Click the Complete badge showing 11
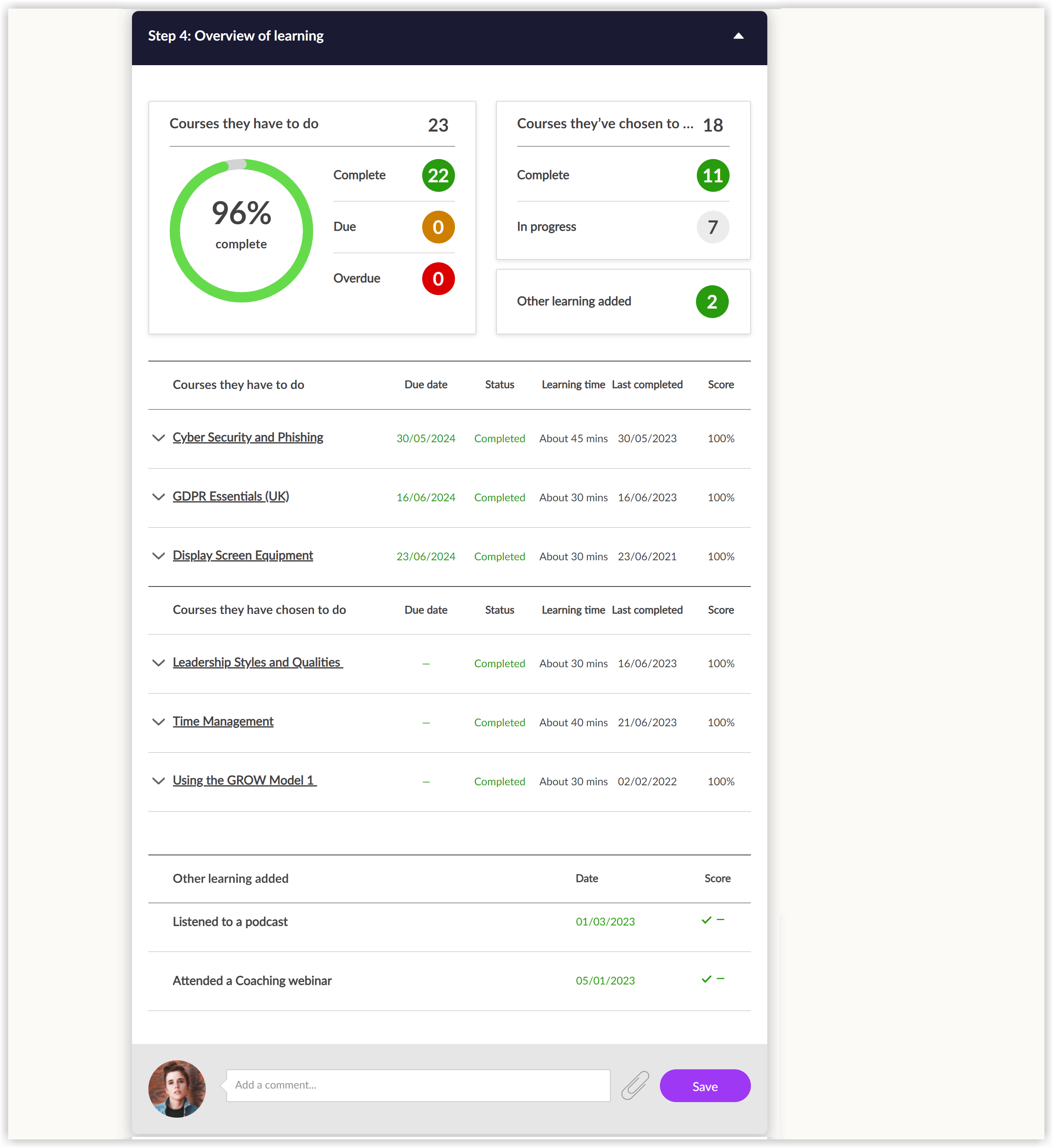 click(x=713, y=175)
